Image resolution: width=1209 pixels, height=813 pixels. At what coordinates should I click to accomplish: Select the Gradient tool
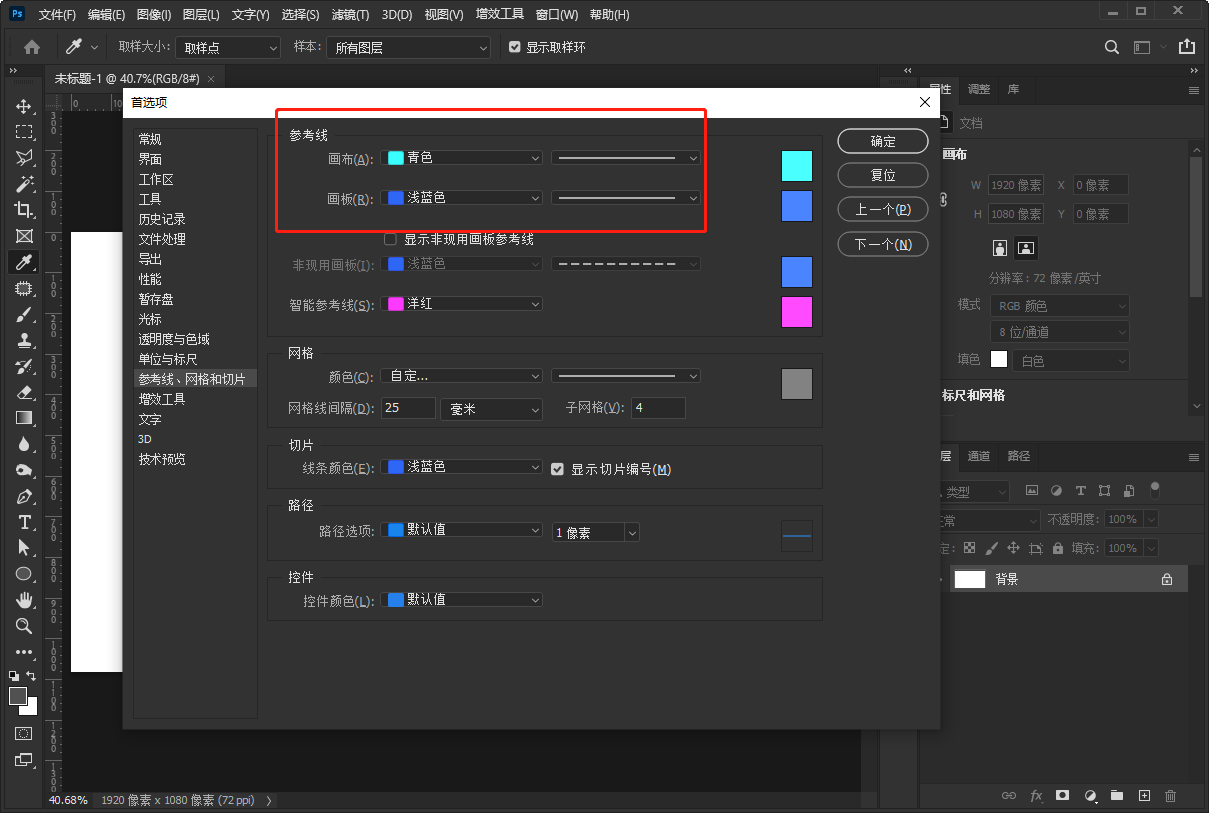coord(24,418)
